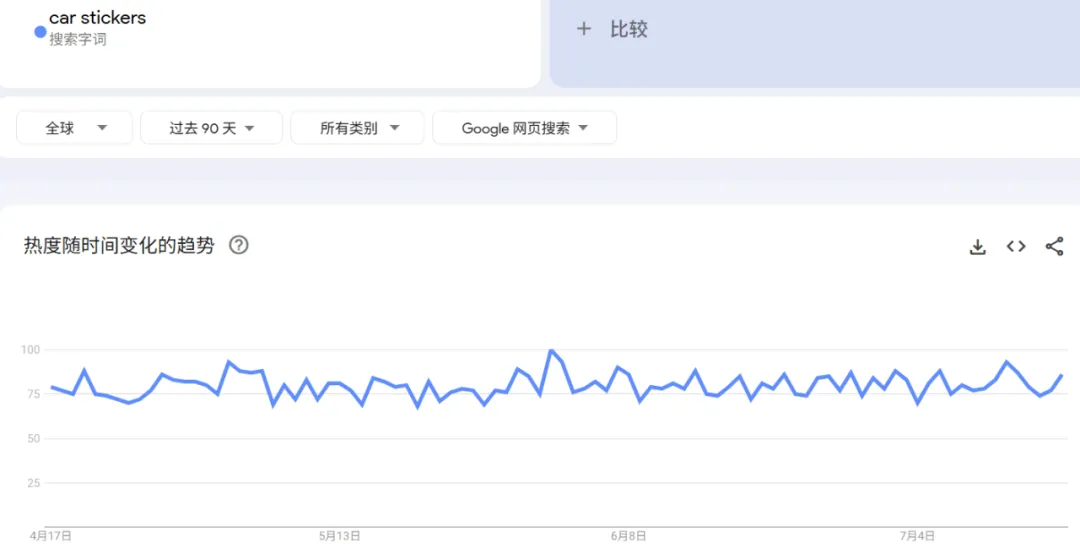
Task: Open the embed code icon
Action: pyautogui.click(x=1016, y=246)
